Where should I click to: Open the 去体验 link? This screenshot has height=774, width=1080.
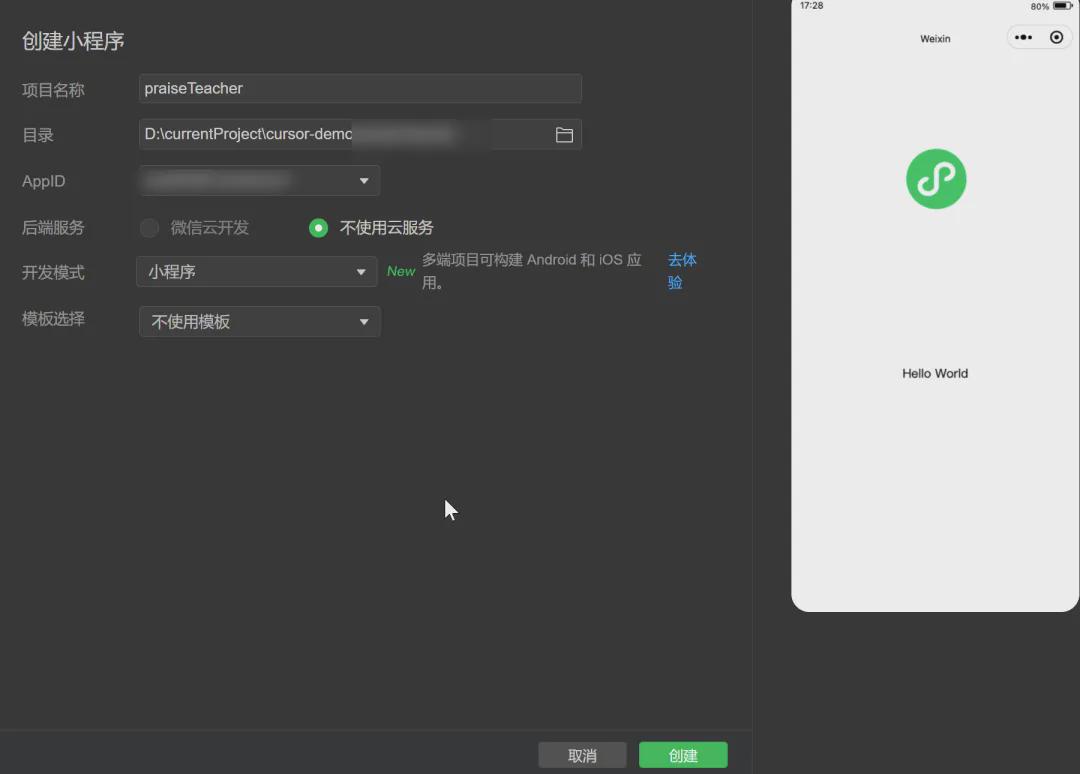tap(681, 271)
